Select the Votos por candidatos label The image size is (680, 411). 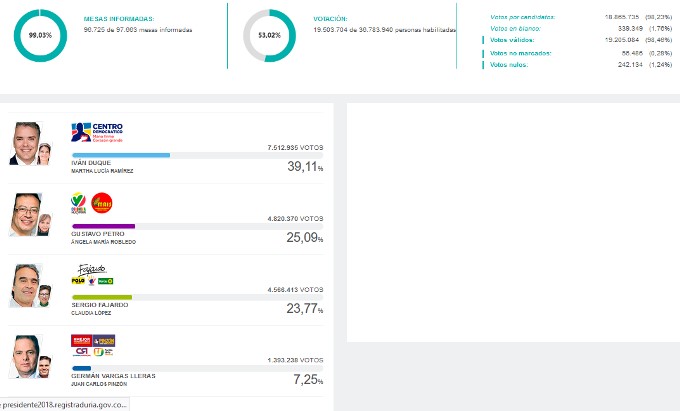pyautogui.click(x=523, y=17)
